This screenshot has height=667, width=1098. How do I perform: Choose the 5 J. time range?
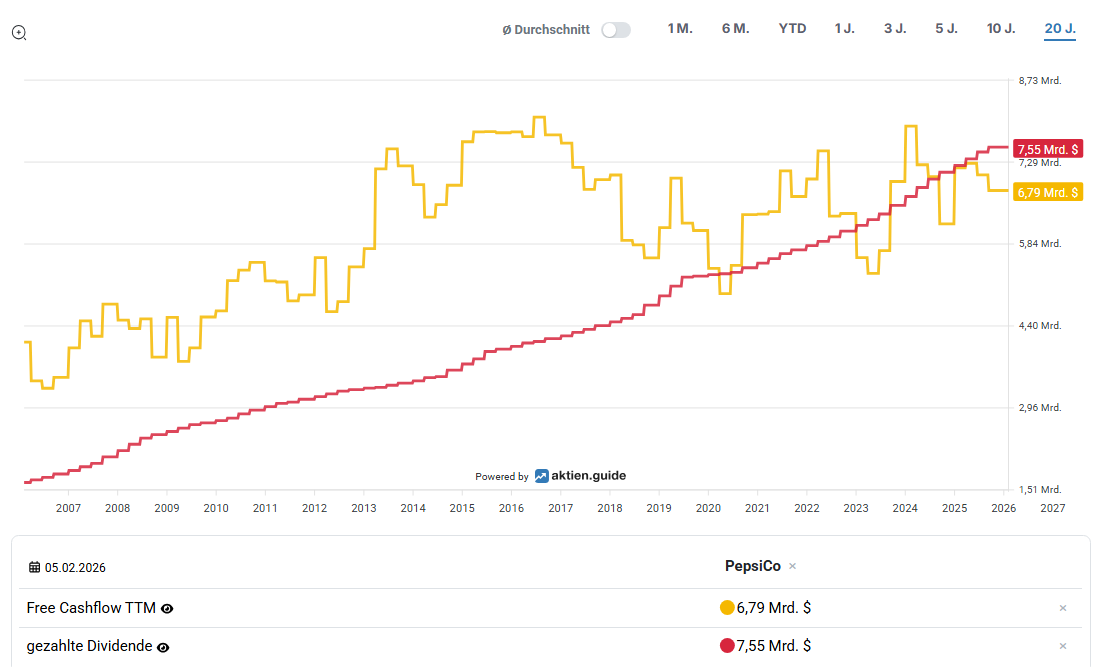[946, 28]
